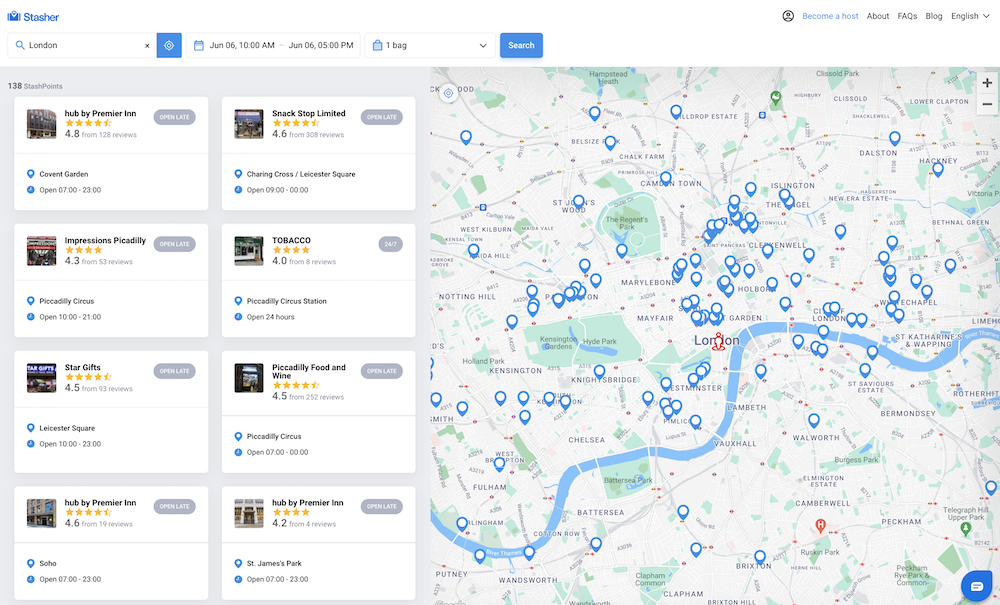
Task: Click the red hospital marker near Camberwell
Action: click(821, 526)
